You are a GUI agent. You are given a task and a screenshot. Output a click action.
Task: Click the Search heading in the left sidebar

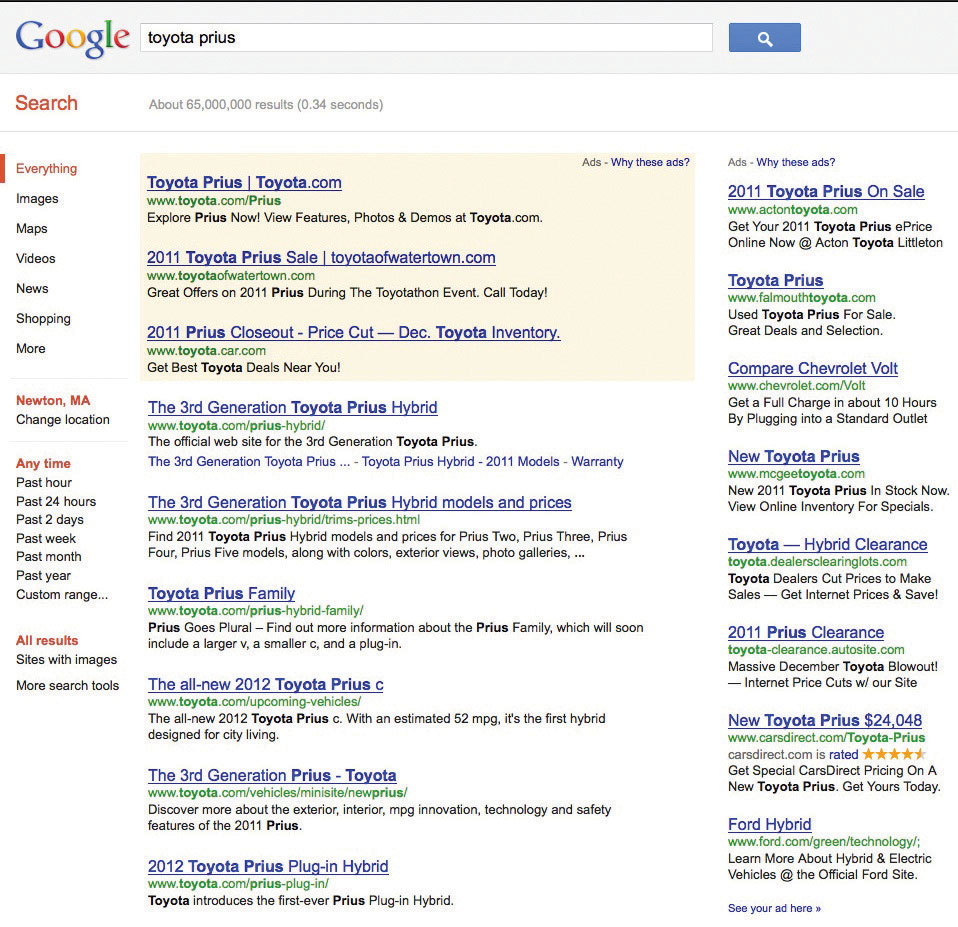(46, 103)
